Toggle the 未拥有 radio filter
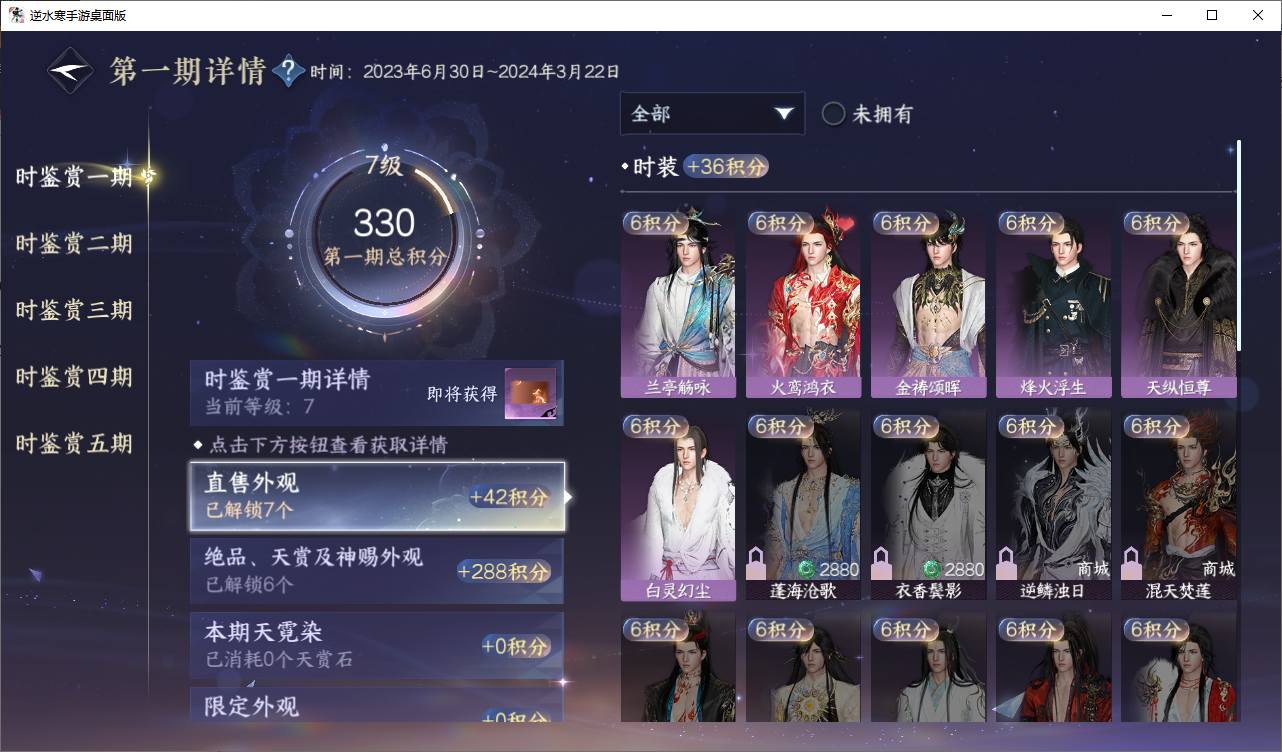 click(834, 114)
